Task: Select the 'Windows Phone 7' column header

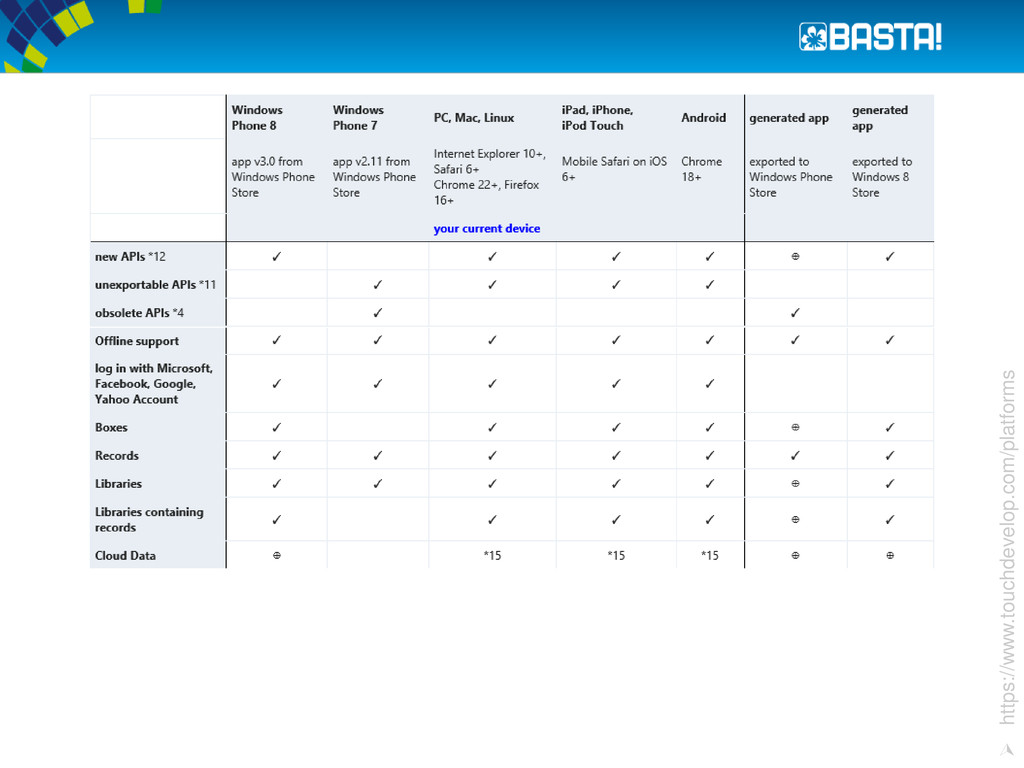Action: point(358,118)
